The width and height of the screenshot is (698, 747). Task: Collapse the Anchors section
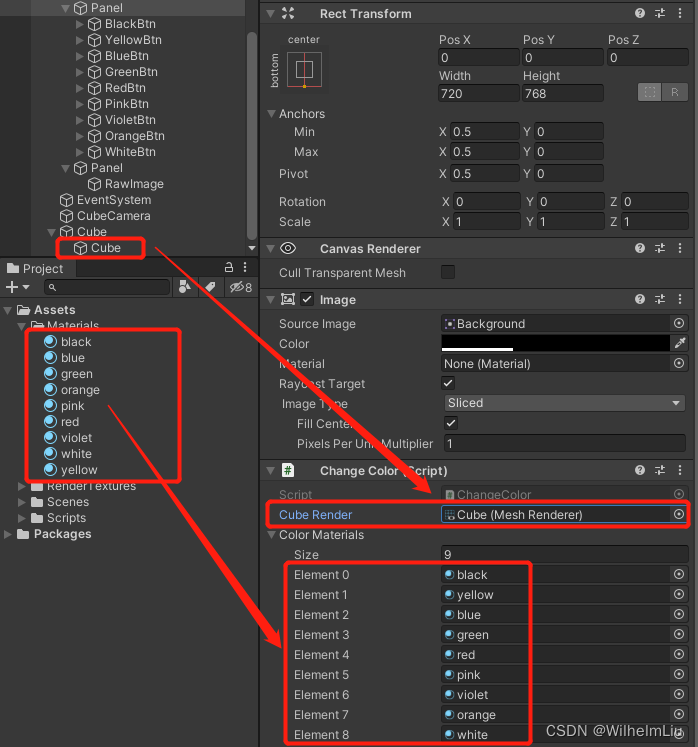[272, 113]
